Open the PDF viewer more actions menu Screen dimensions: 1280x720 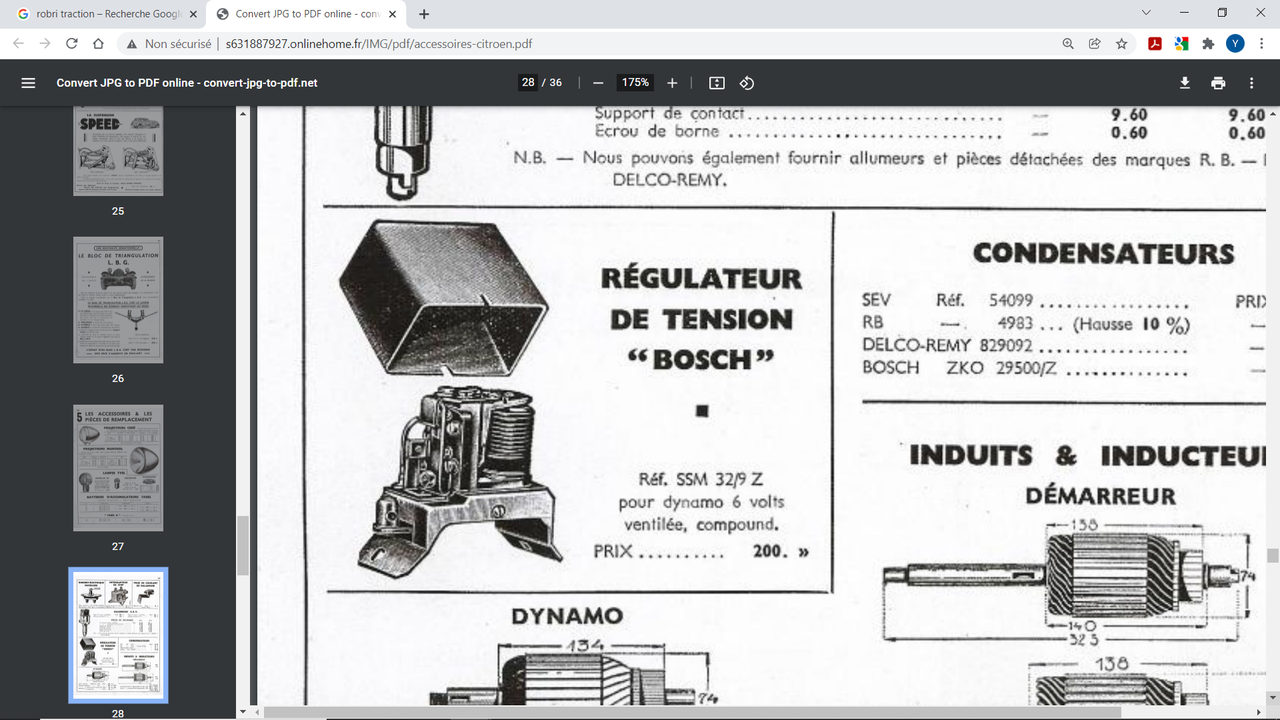pos(1251,83)
